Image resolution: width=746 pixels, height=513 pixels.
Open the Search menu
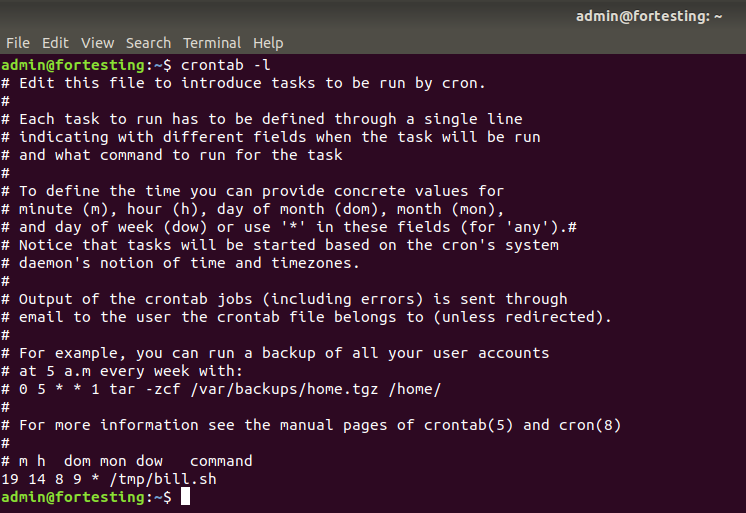[148, 43]
